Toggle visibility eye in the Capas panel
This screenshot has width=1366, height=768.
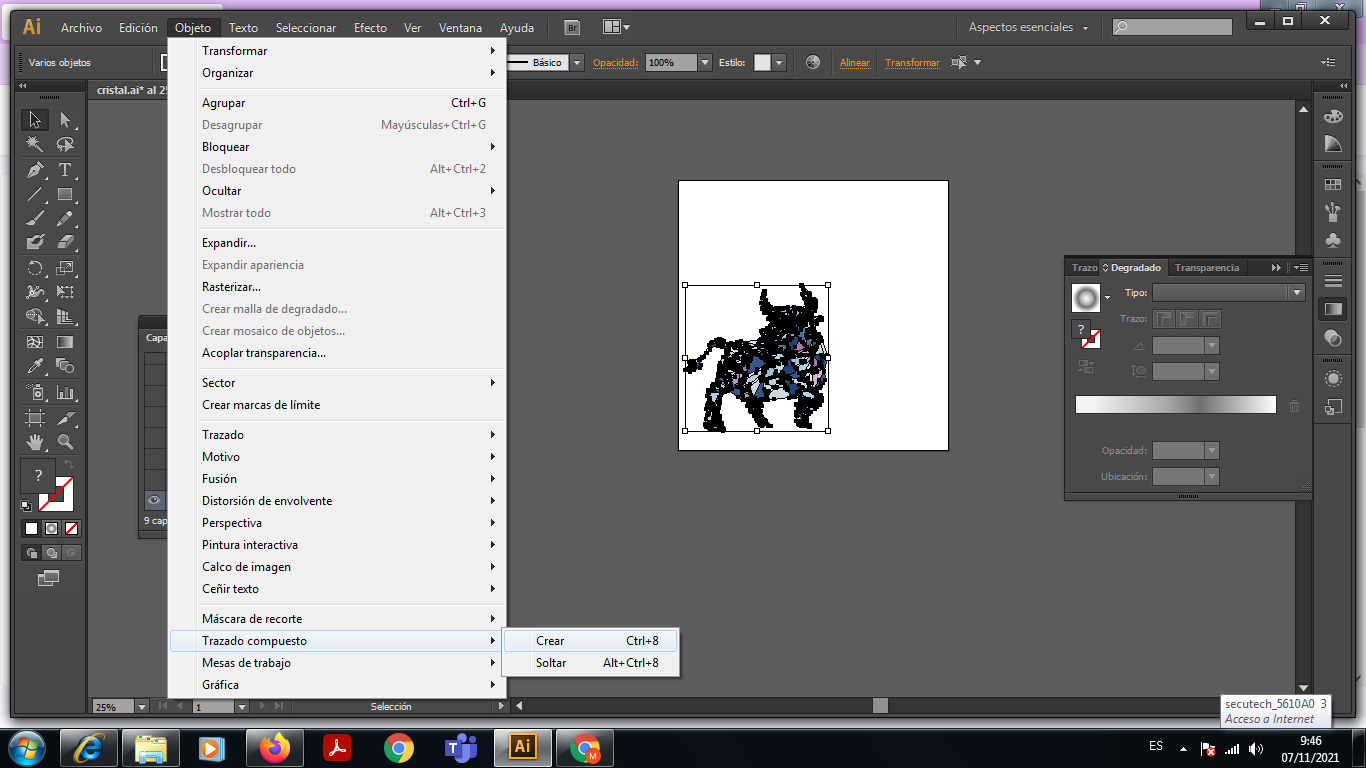154,500
